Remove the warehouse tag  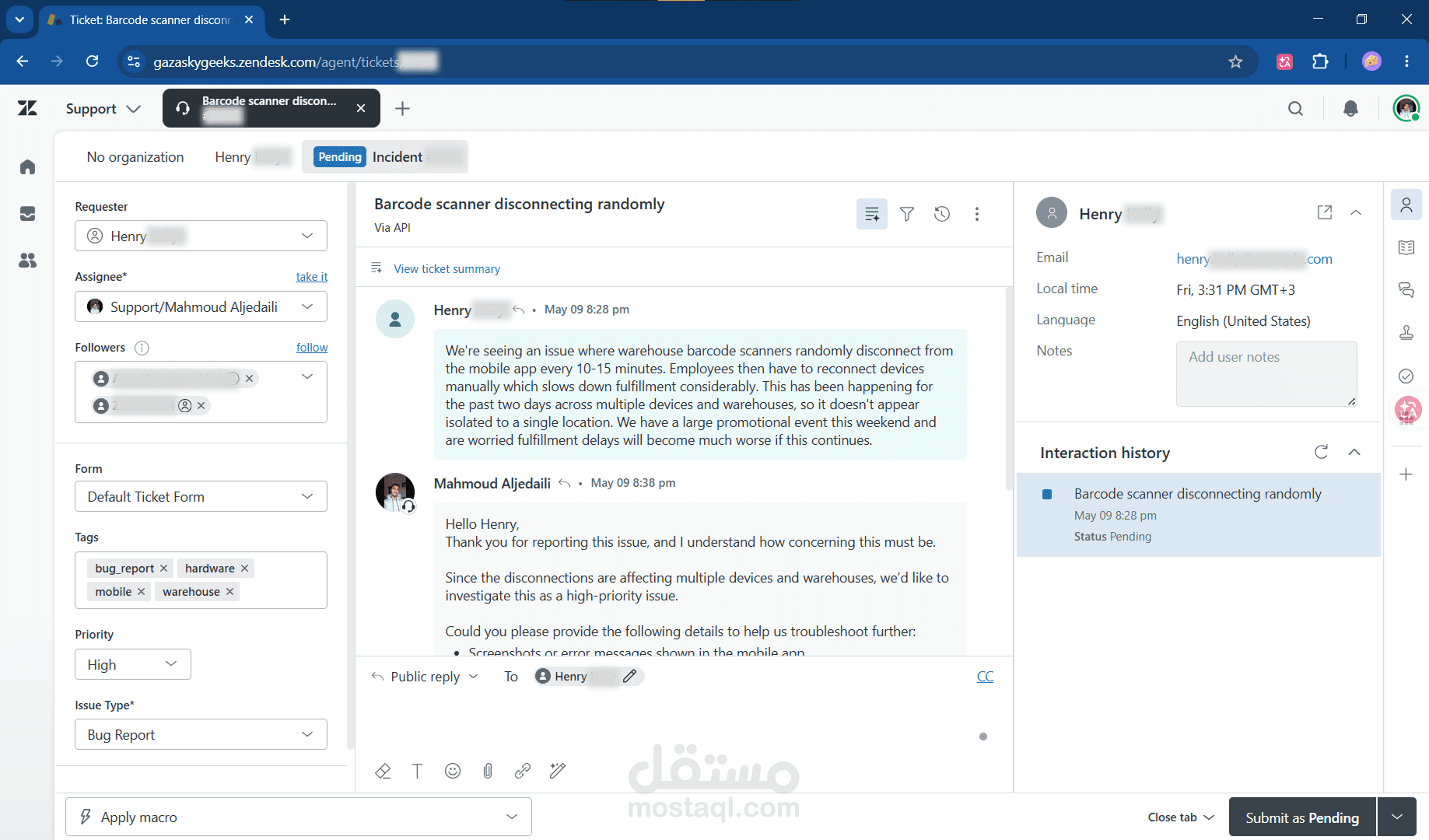(229, 592)
